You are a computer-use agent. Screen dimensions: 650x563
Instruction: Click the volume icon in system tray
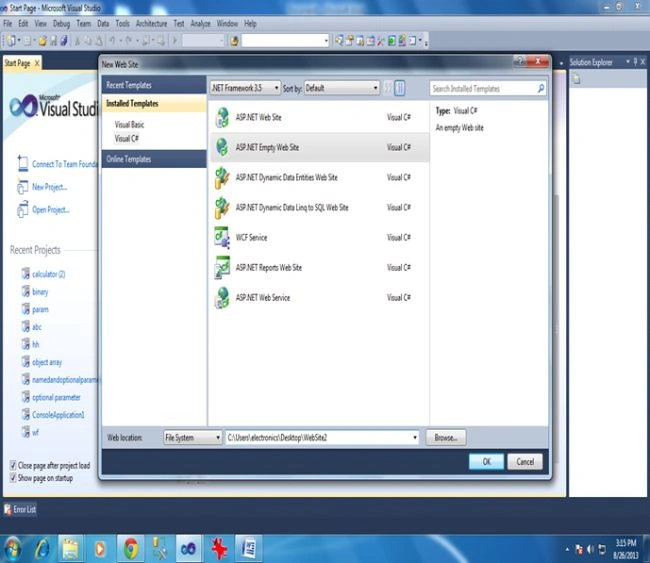pos(591,549)
